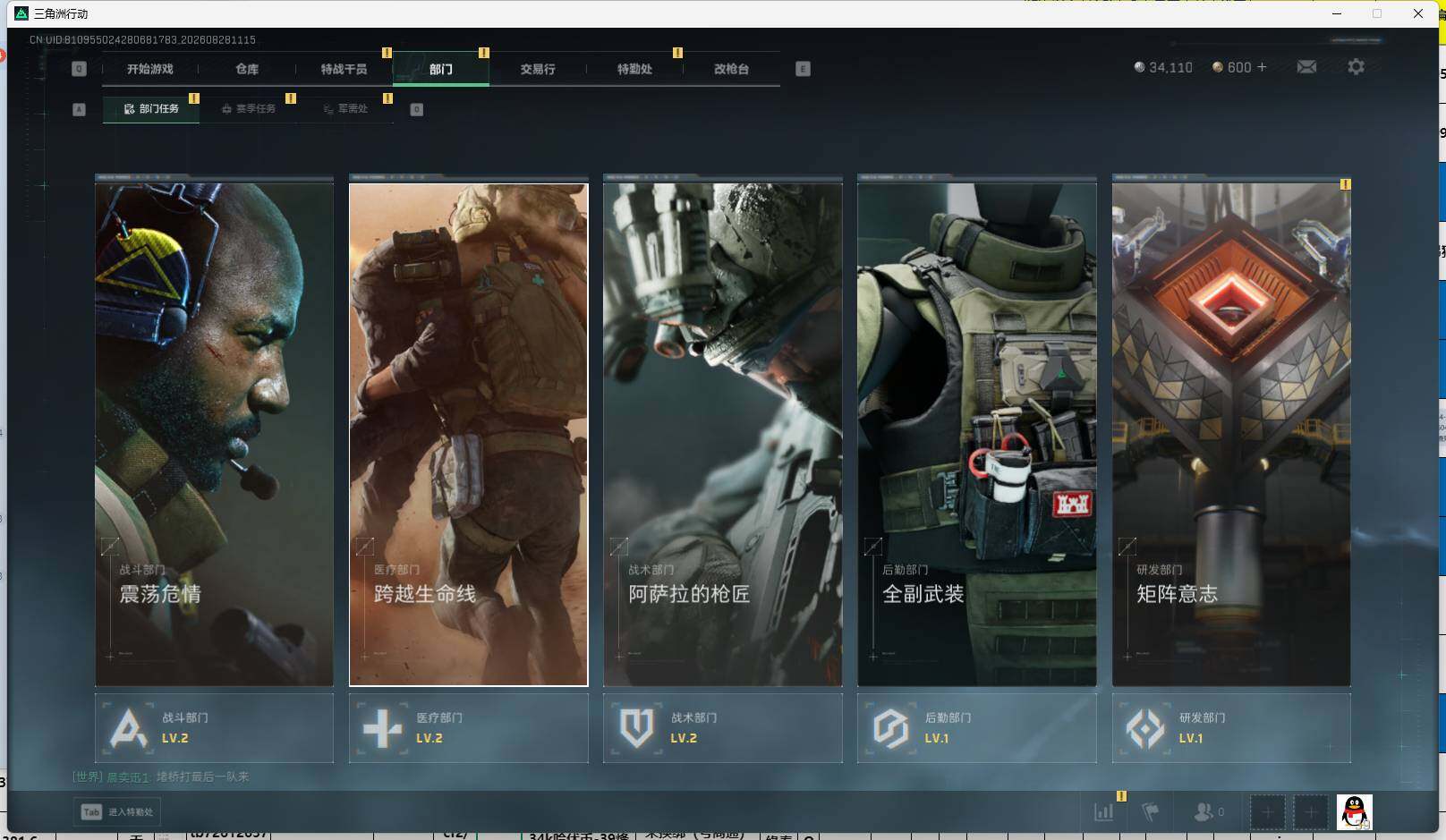Click the first empty squad invite slot
Screen dimensions: 1446x840
[1267, 812]
